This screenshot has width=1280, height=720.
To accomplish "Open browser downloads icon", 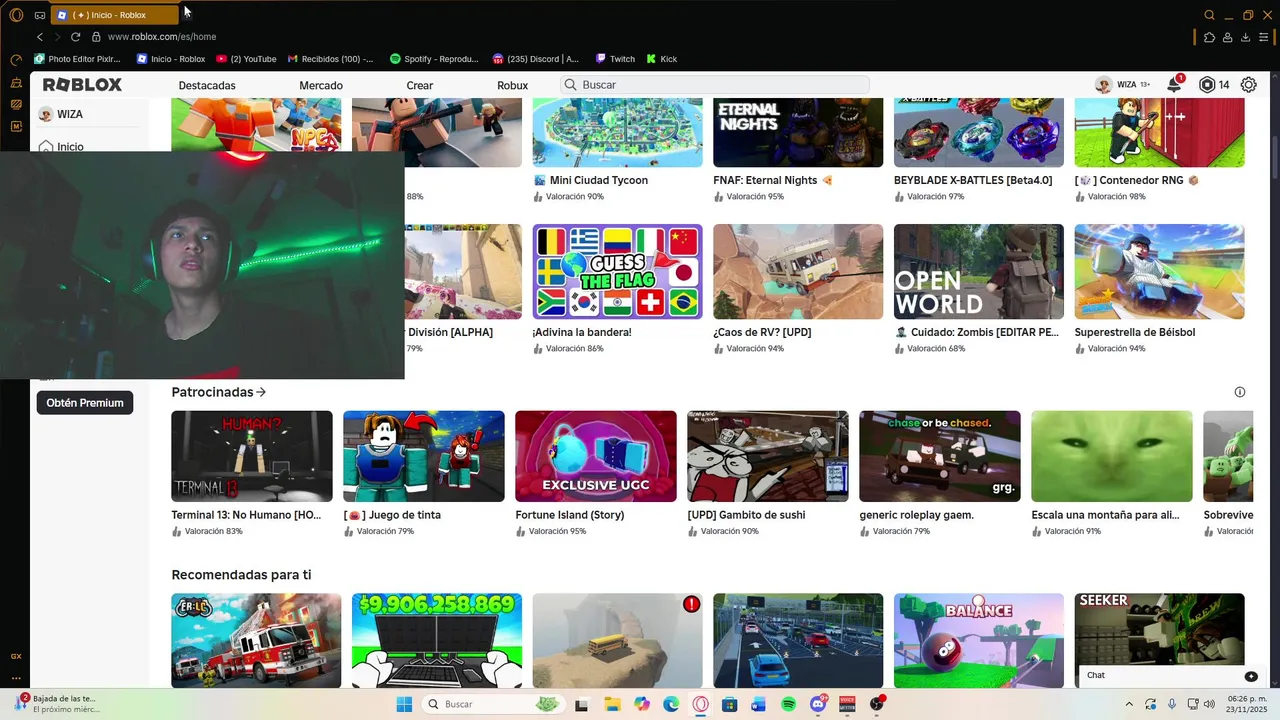I will tap(1246, 37).
